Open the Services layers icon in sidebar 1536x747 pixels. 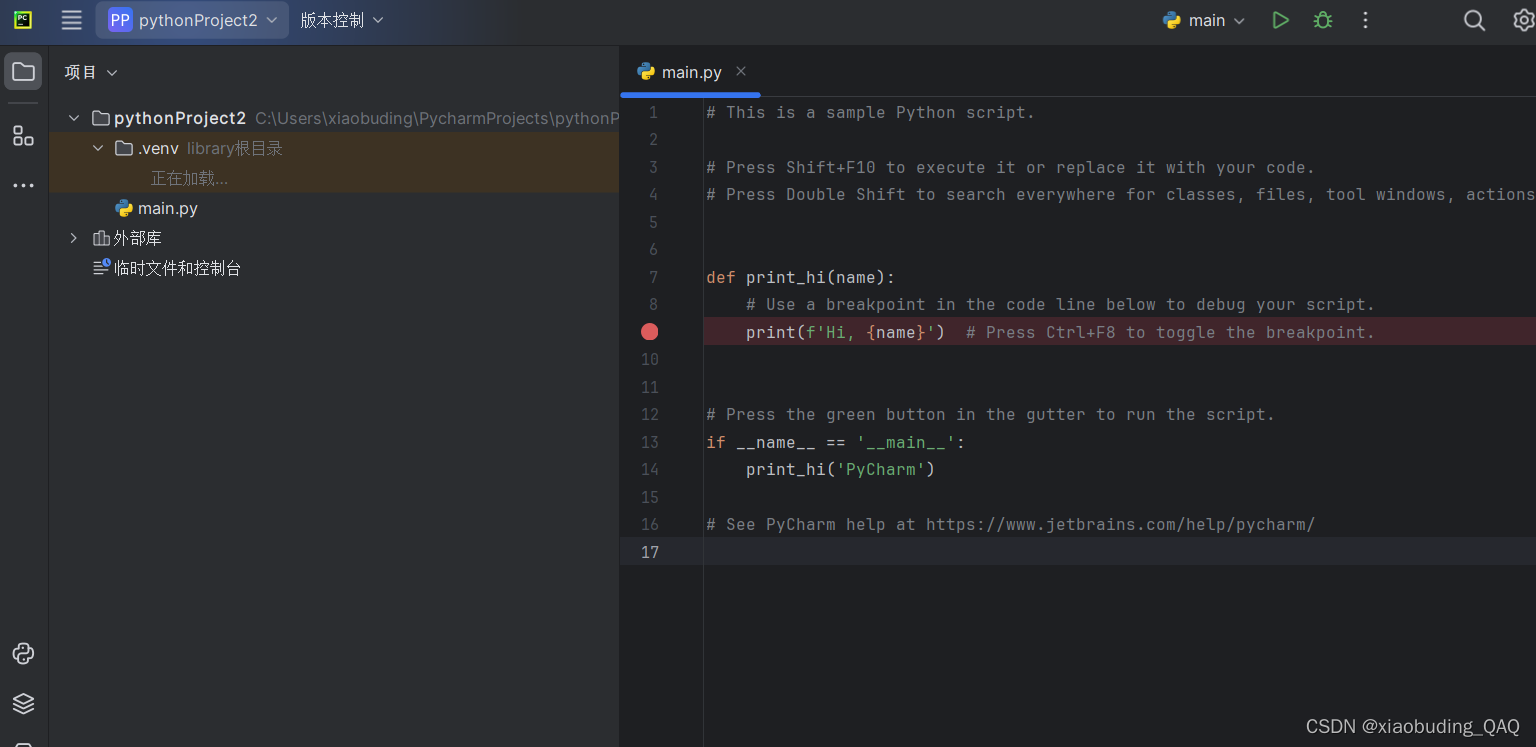[23, 703]
